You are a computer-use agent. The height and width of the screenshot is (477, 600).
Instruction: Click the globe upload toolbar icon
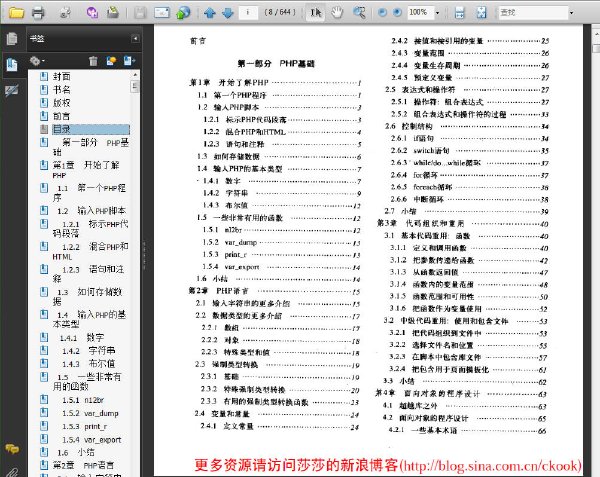(183, 13)
